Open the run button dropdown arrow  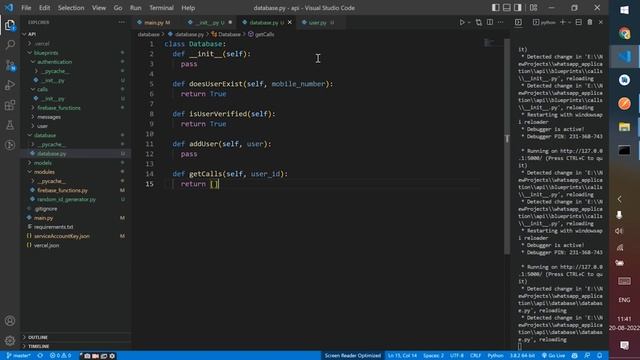pyautogui.click(x=469, y=22)
